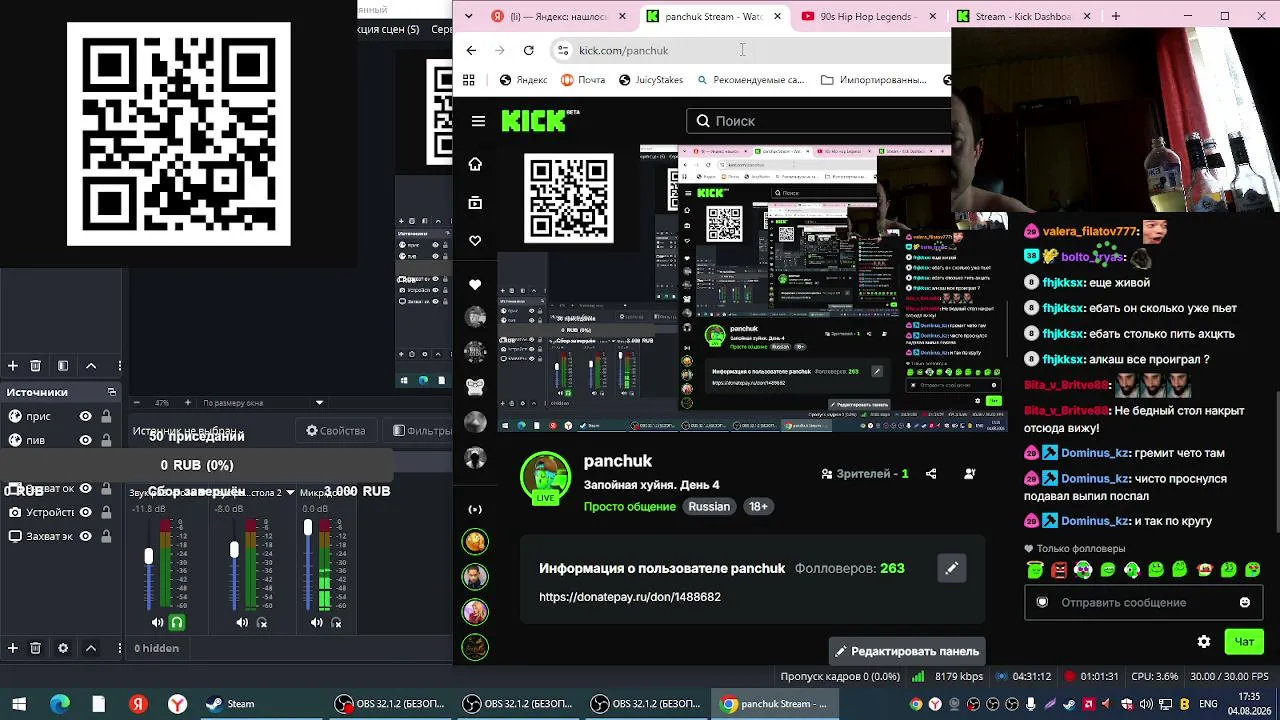Open the 'Просто общение' category link

630,507
